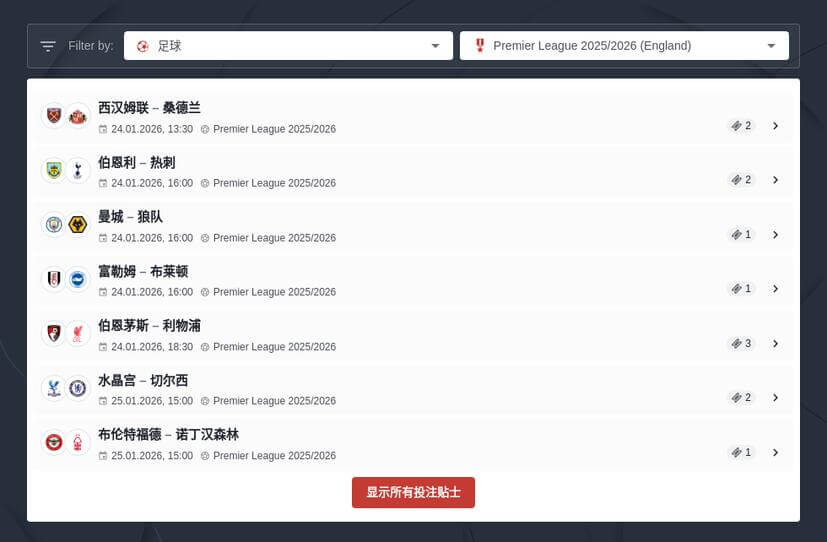827x542 pixels.
Task: Click tips count badge for 富勒姆 – 布莱顿
Action: [741, 289]
